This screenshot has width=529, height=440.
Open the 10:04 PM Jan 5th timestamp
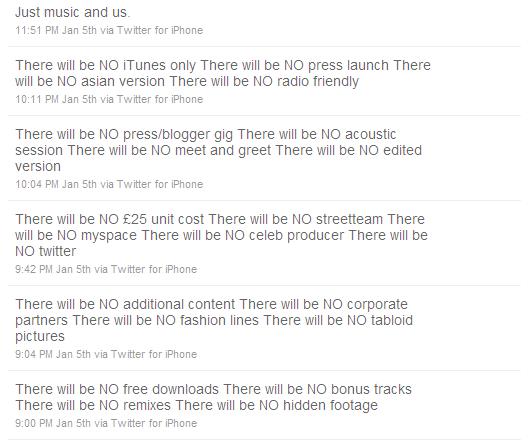56,185
